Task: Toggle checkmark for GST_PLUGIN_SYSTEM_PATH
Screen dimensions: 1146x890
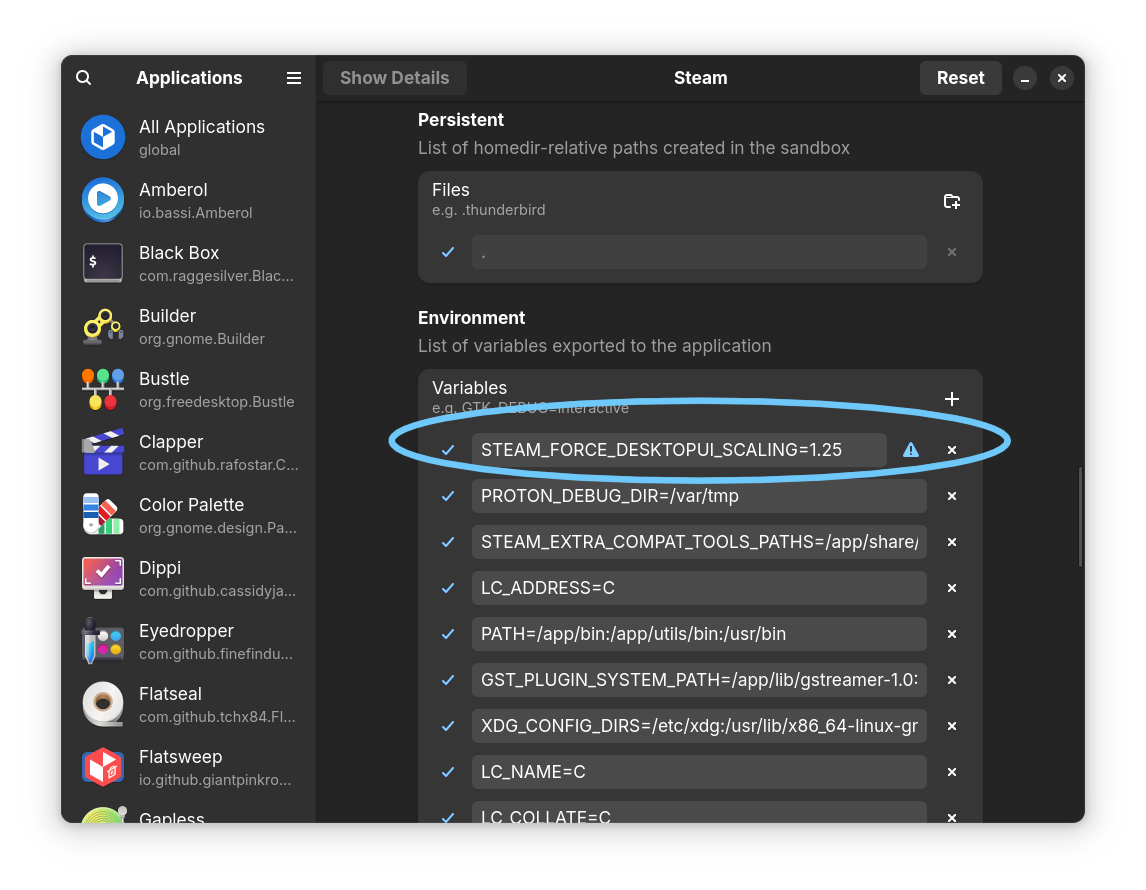Action: [x=448, y=680]
